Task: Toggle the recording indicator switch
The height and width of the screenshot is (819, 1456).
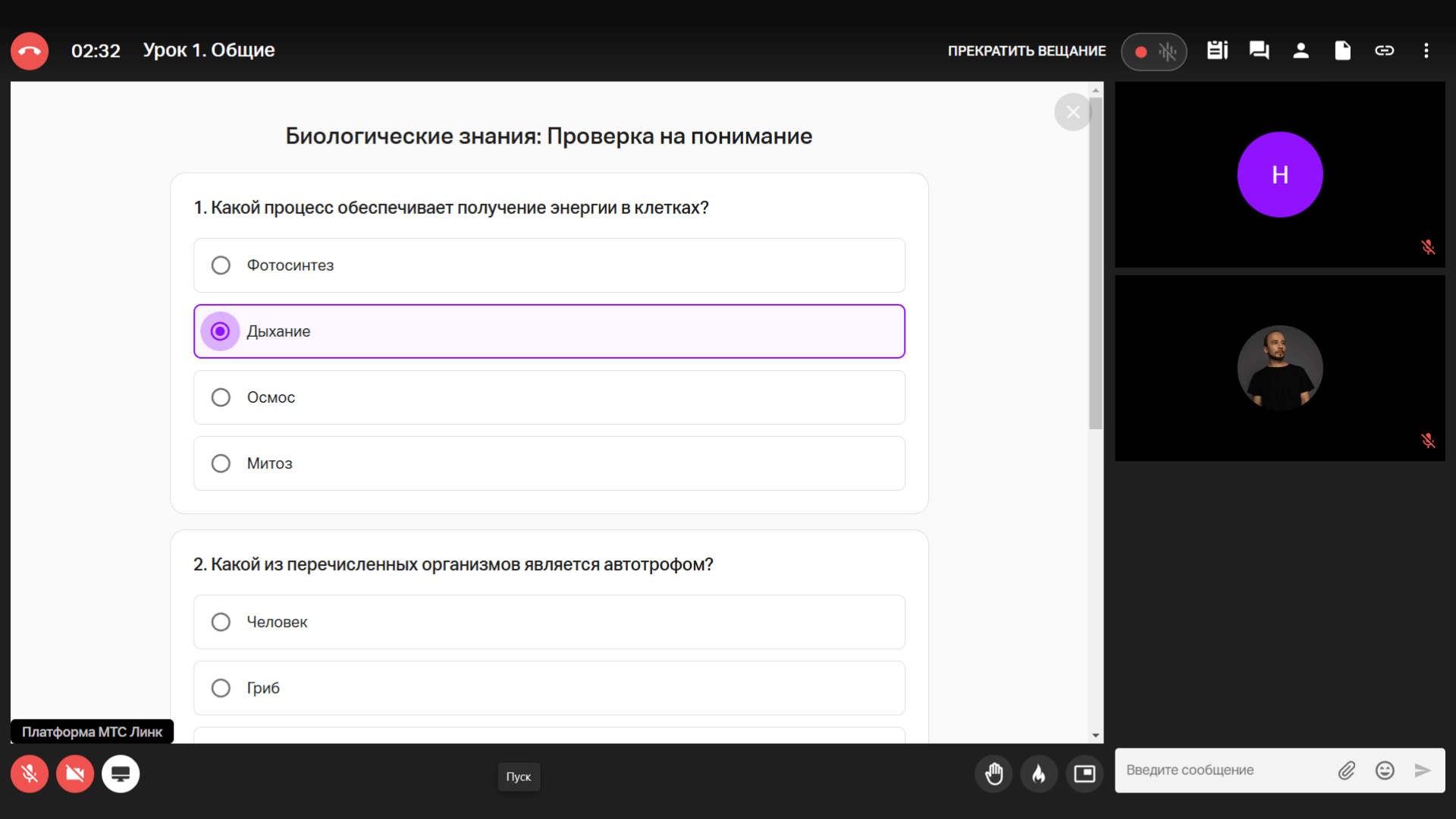Action: [x=1153, y=52]
